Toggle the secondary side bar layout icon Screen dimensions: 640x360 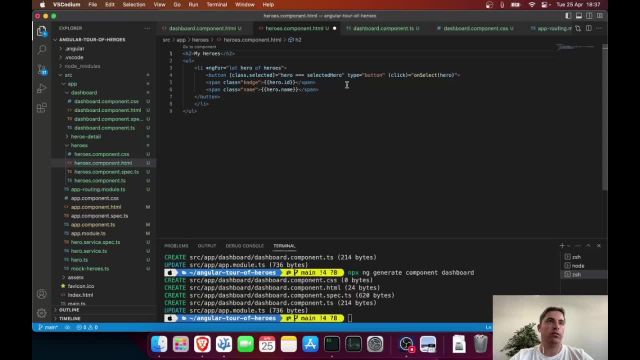tap(589, 16)
